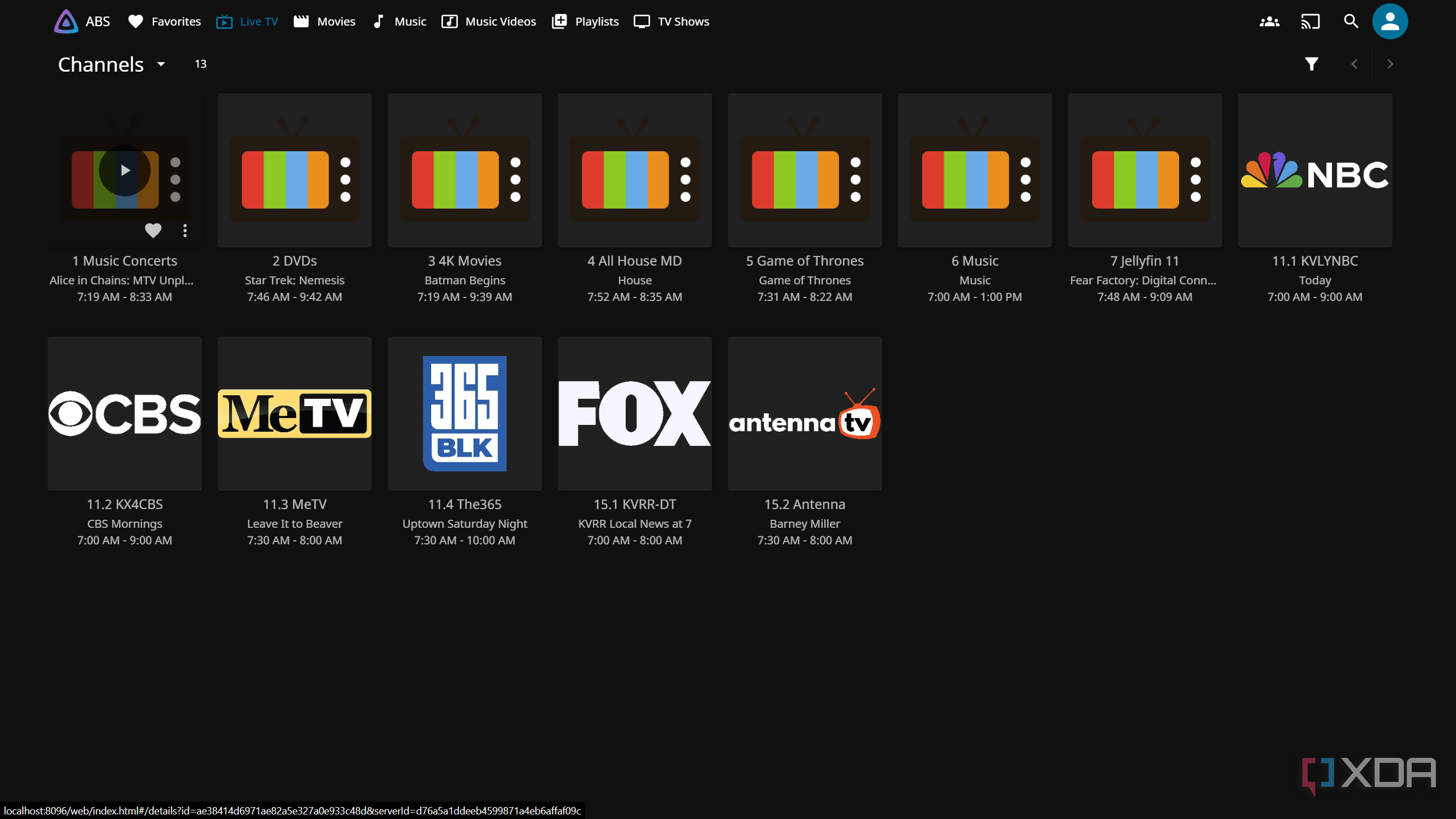Open the Movies library tab
Image resolution: width=1456 pixels, height=819 pixels.
click(324, 22)
